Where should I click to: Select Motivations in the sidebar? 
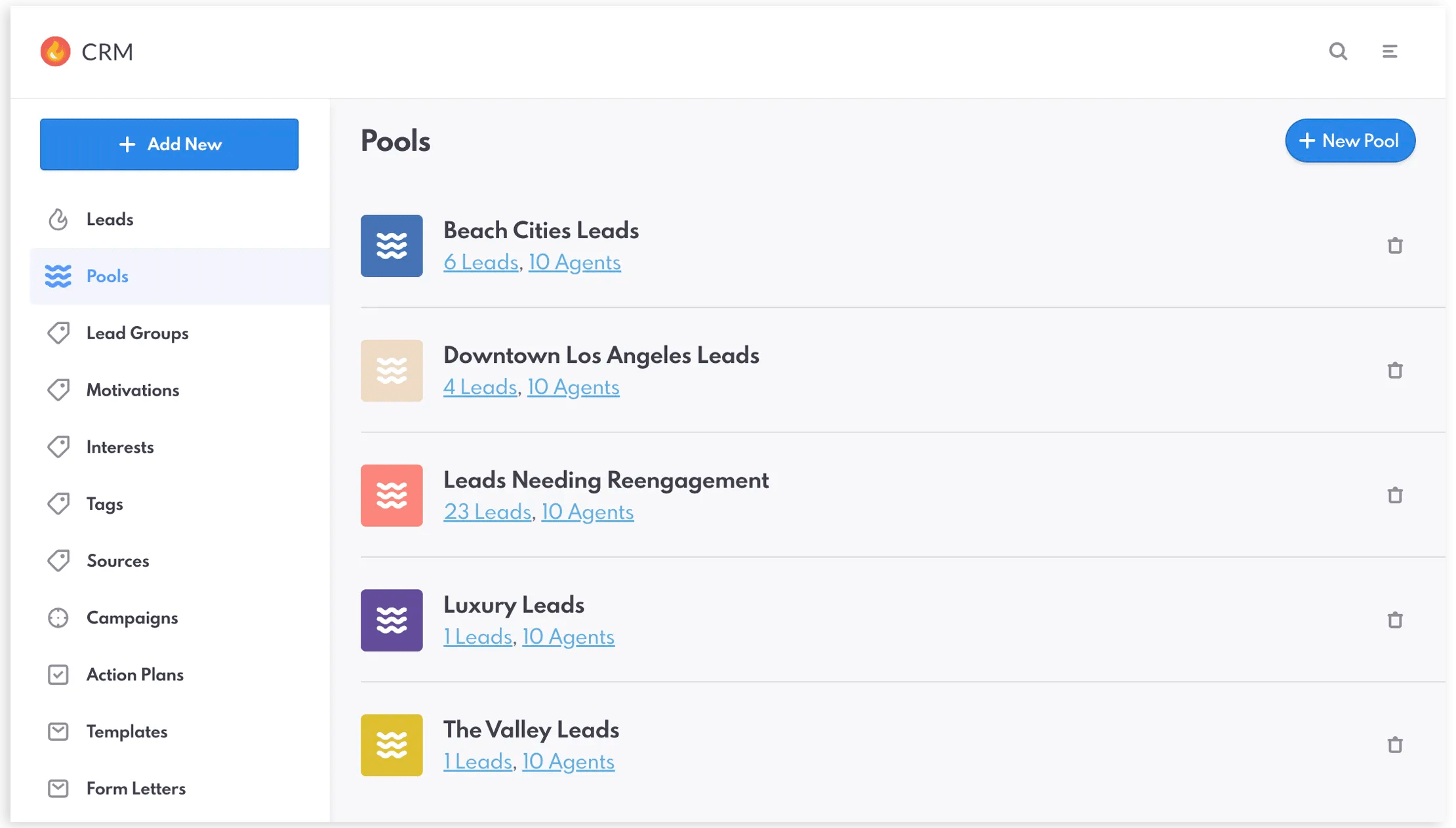click(x=132, y=390)
